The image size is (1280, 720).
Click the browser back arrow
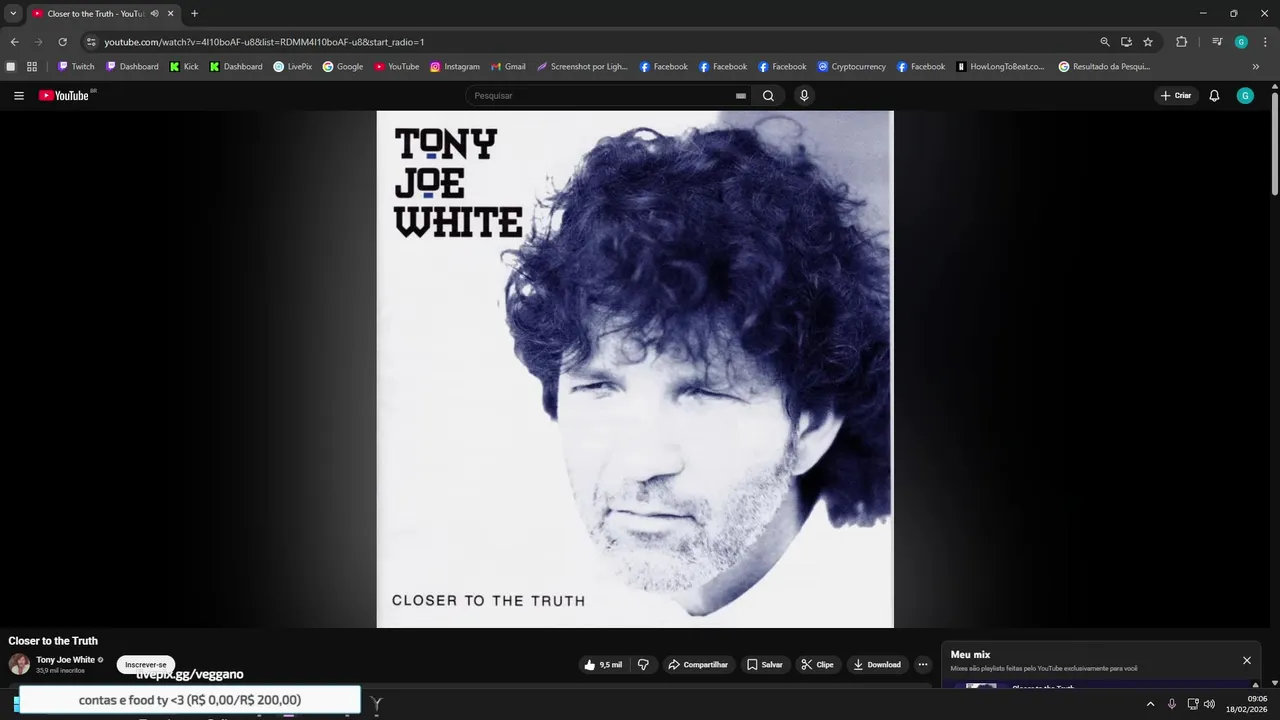[14, 42]
